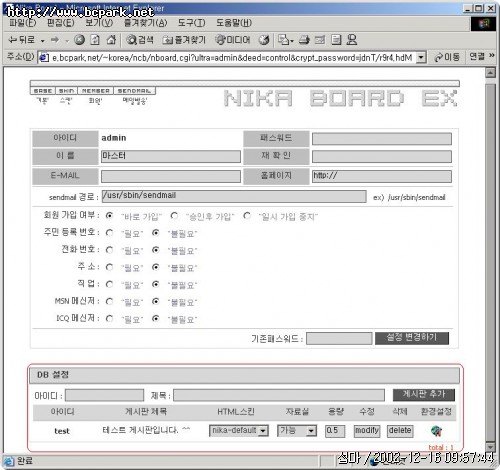This screenshot has width=500, height=470.
Task: Set 주민 등록 번호 to 필요
Action: [109, 233]
